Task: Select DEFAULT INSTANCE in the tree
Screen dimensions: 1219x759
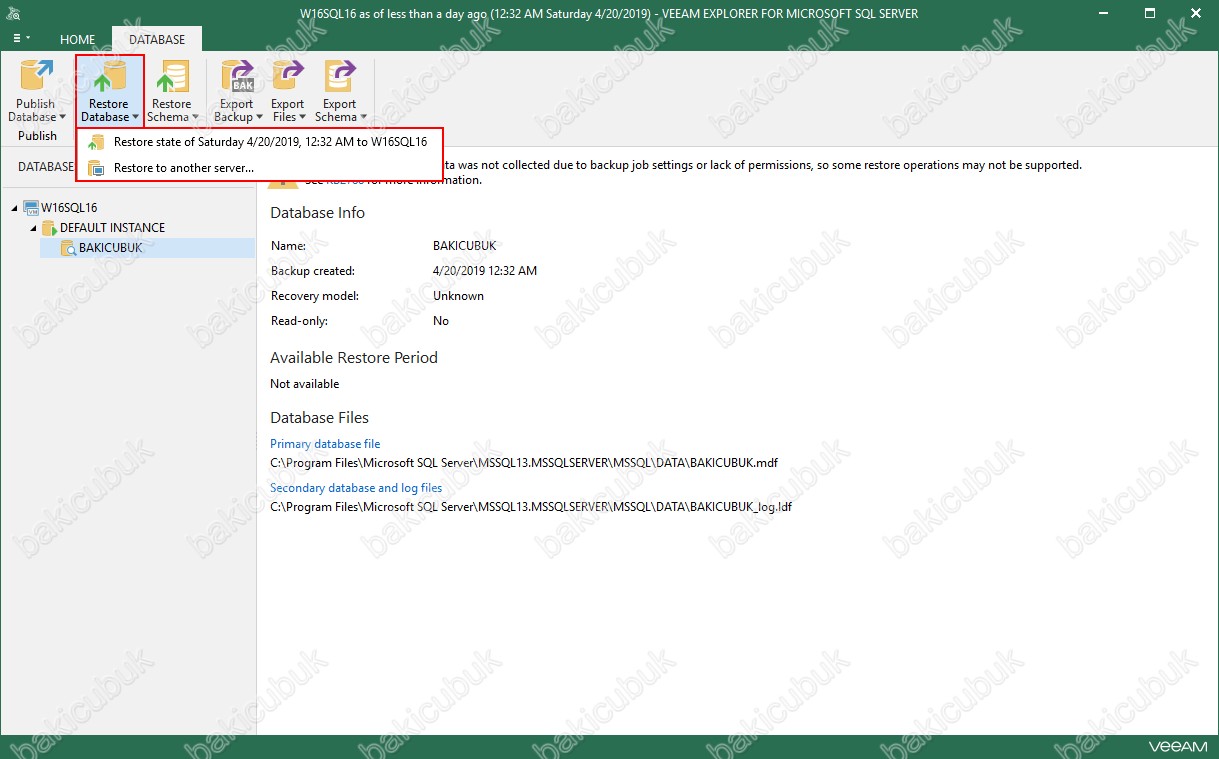Action: point(113,228)
